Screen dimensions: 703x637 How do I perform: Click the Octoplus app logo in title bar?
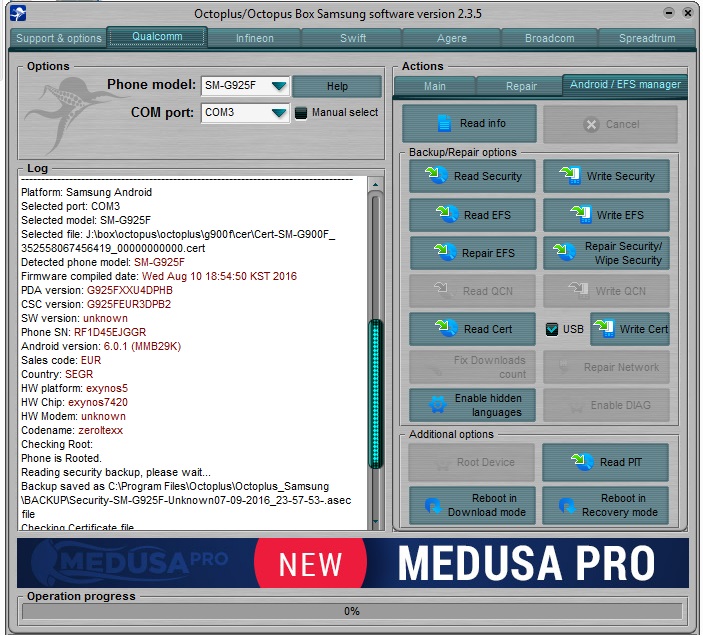point(18,13)
